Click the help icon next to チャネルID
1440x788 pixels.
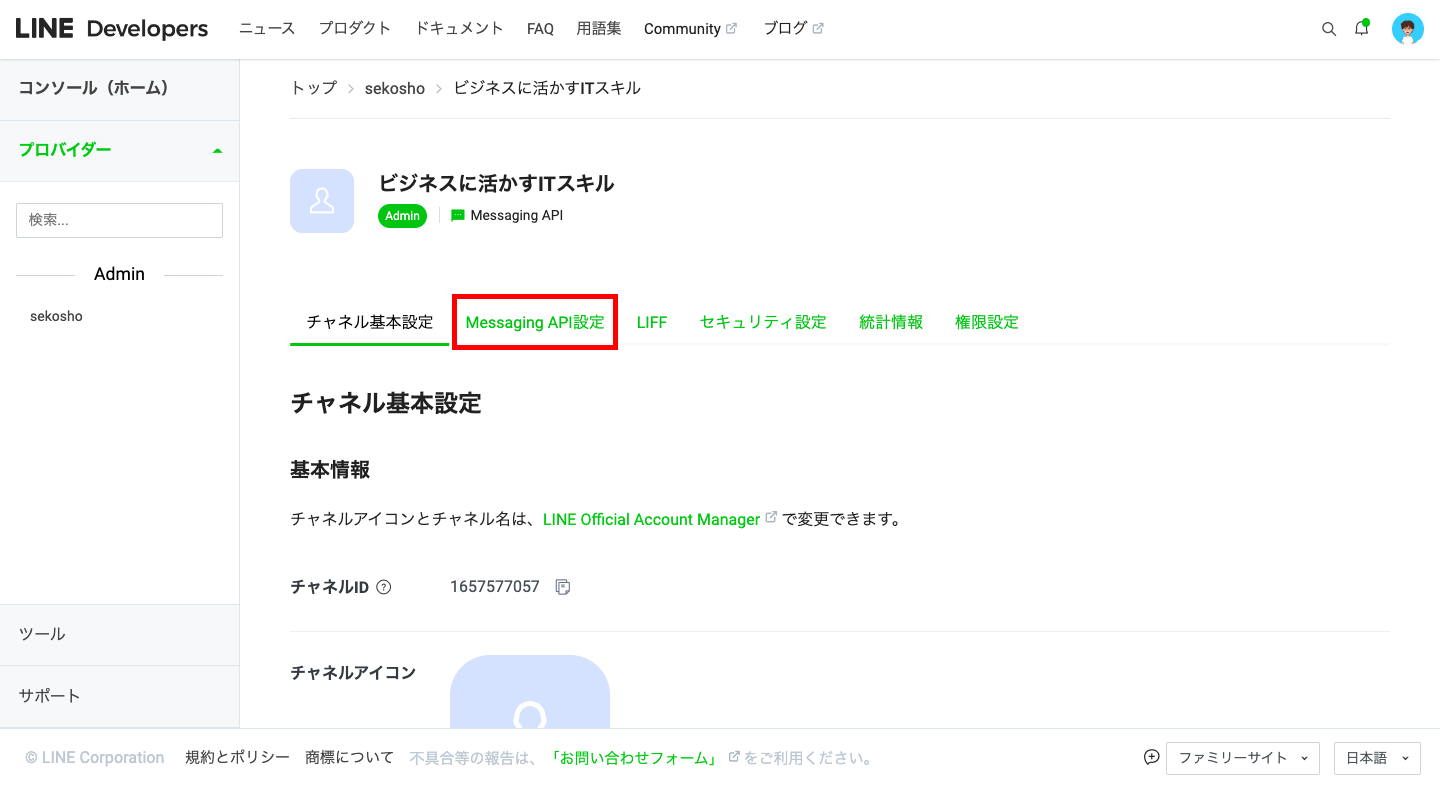tap(385, 587)
